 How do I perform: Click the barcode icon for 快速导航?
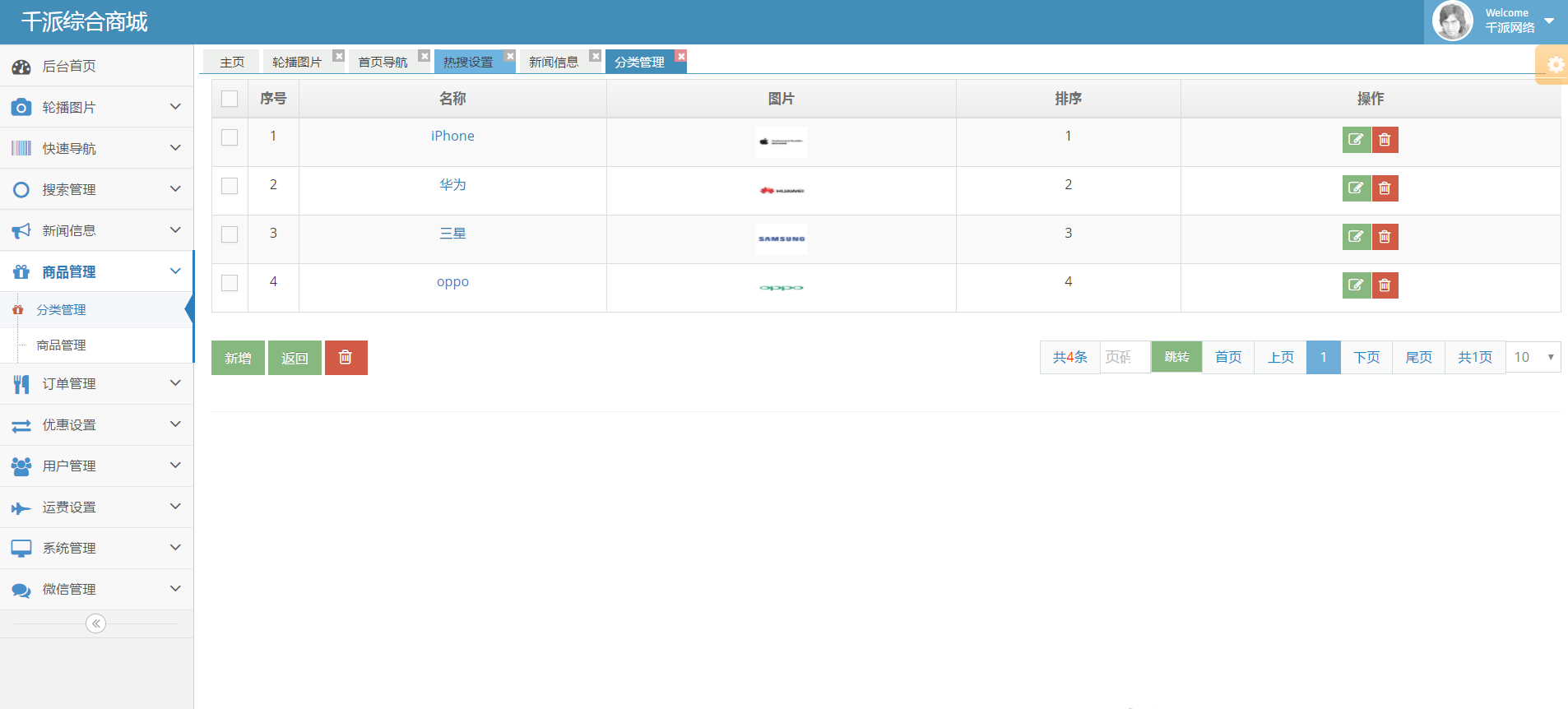click(21, 149)
